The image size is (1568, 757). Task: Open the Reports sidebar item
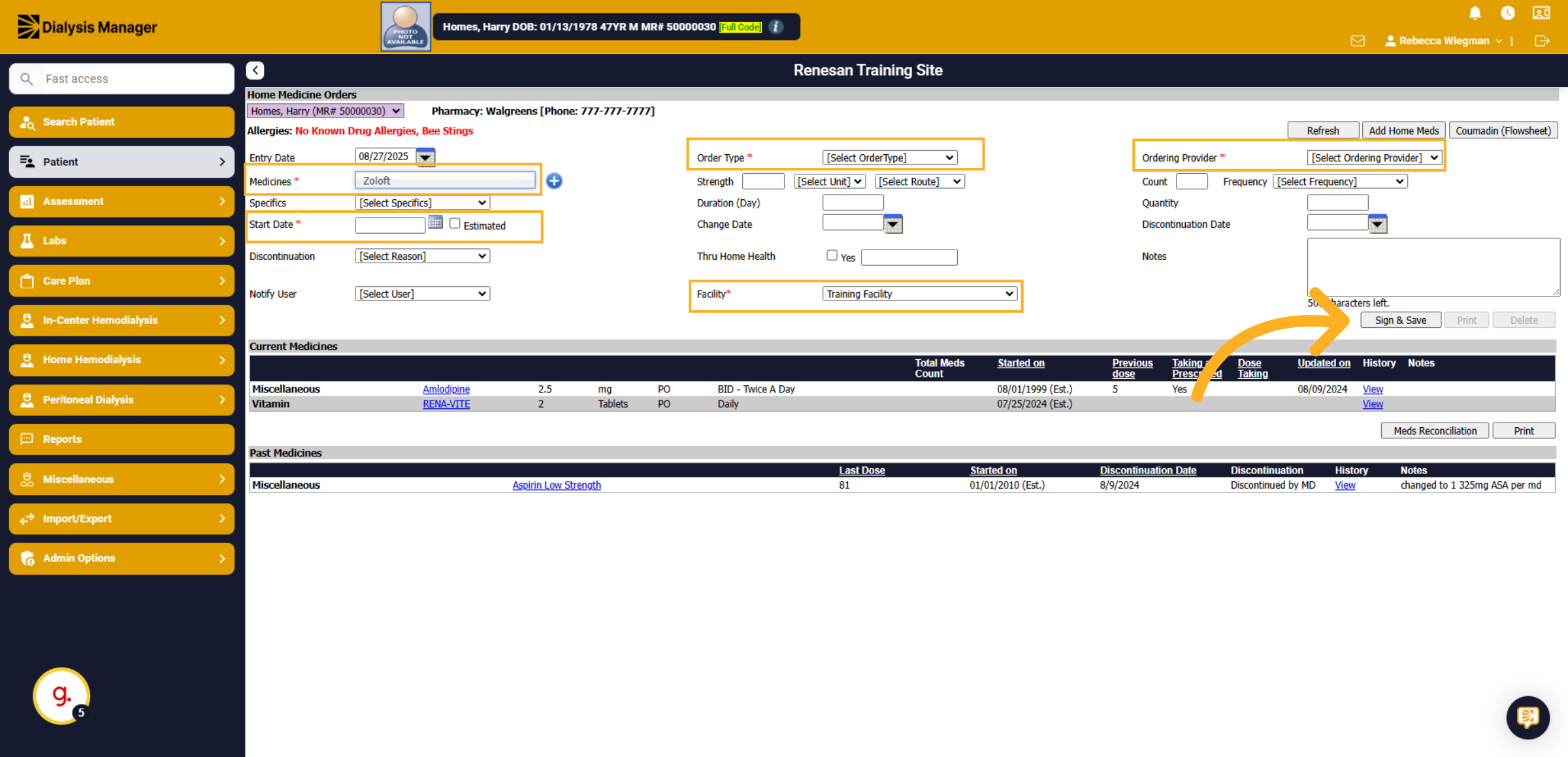point(122,439)
